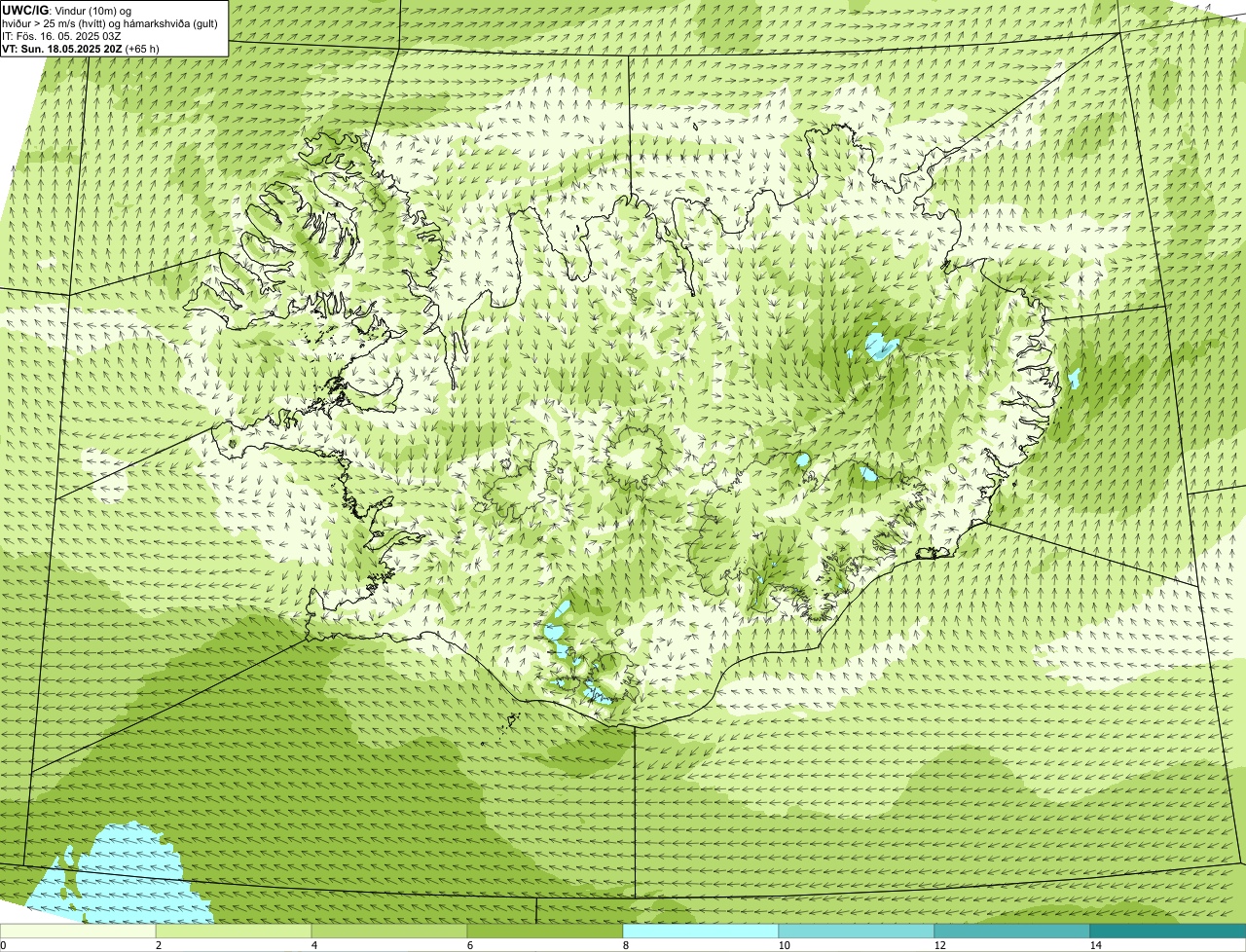The image size is (1246, 952).
Task: Click the '10' tick label on the scale
Action: 784,945
